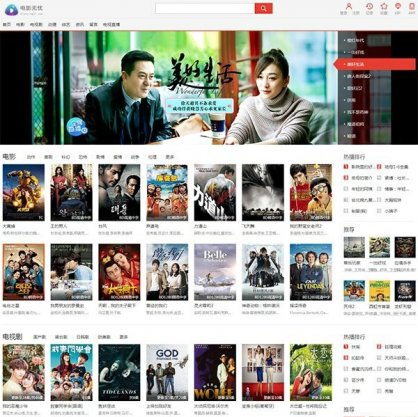Viewport: 418px width, 417px height.
Task: Open 电视剧 in the top navigation bar
Action: click(x=36, y=24)
